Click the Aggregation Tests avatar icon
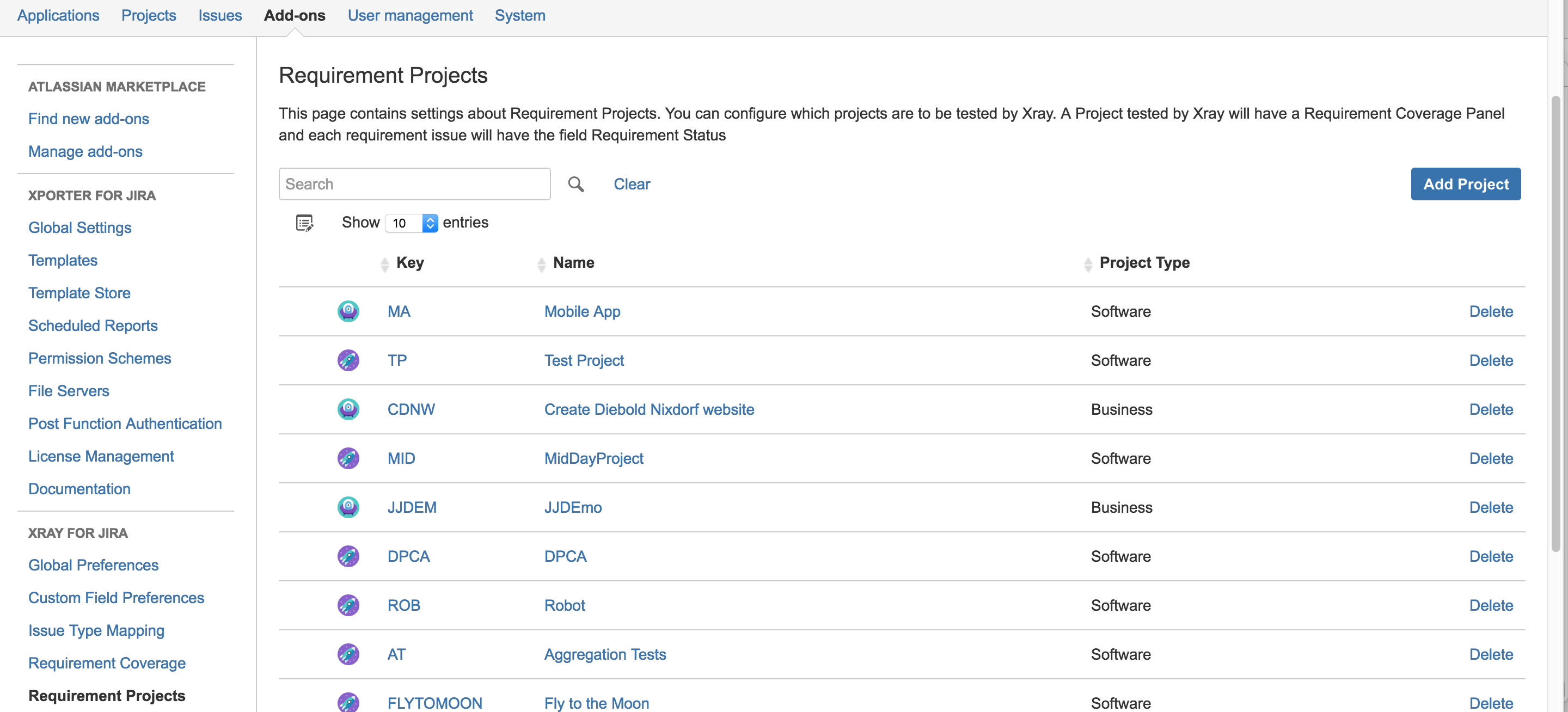Image resolution: width=1568 pixels, height=712 pixels. (x=348, y=654)
